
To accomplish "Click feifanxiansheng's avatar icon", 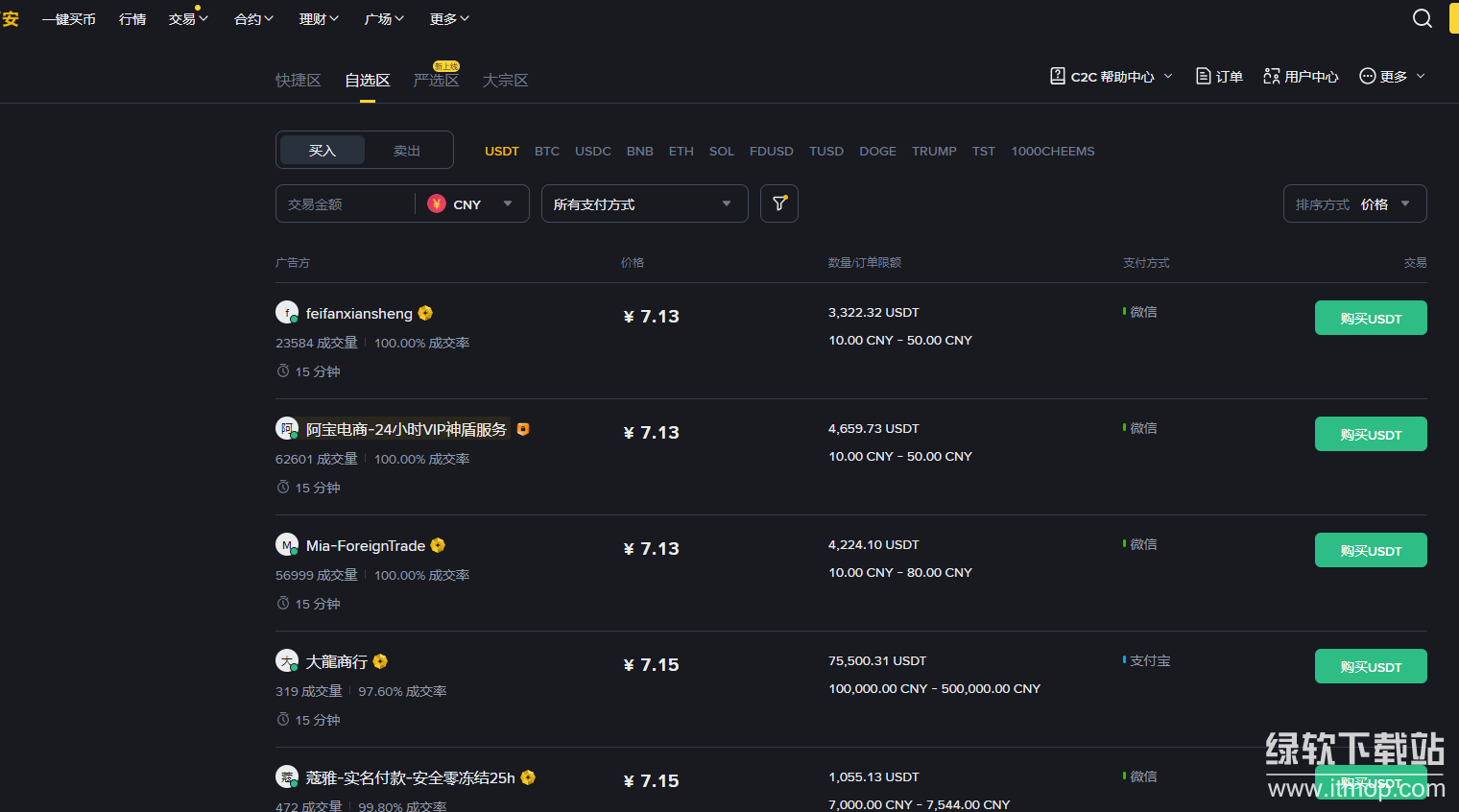I will (x=287, y=313).
